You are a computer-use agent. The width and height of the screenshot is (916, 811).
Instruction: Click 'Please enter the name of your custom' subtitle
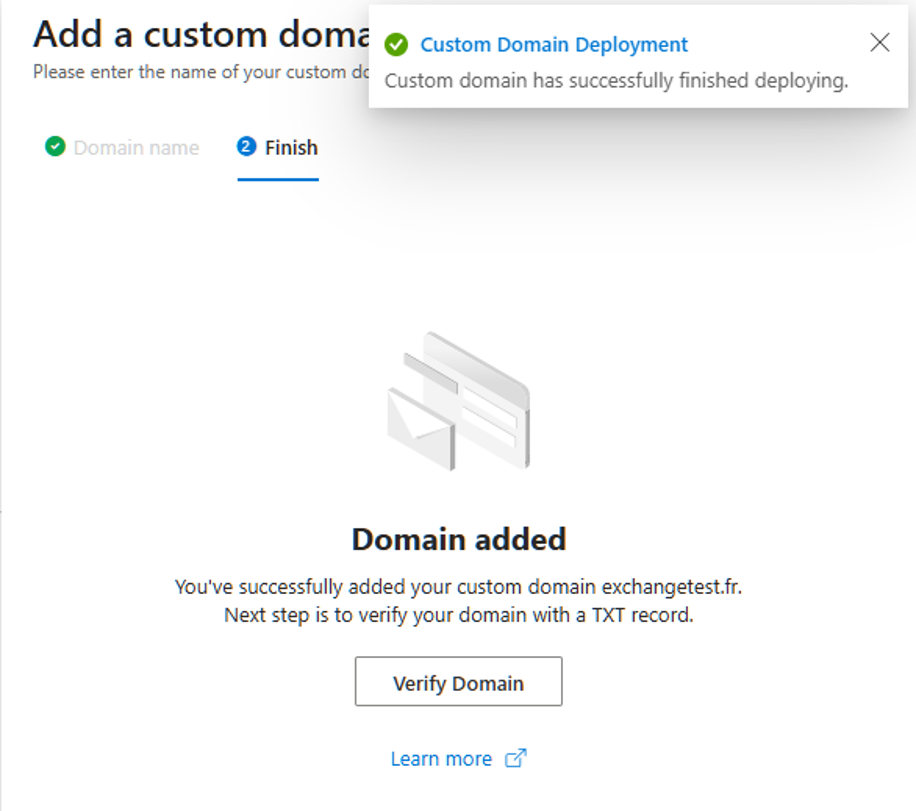coord(201,72)
